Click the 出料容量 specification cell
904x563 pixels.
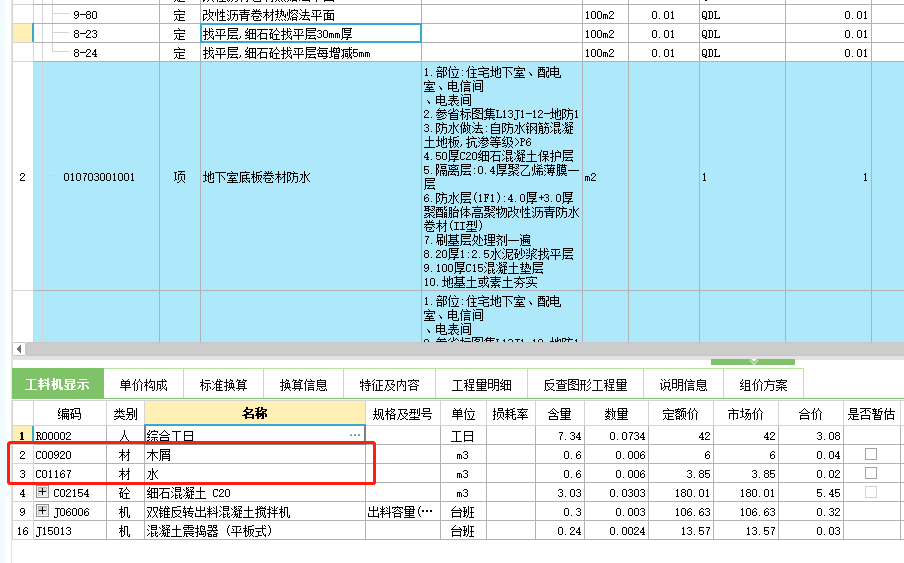tap(400, 512)
